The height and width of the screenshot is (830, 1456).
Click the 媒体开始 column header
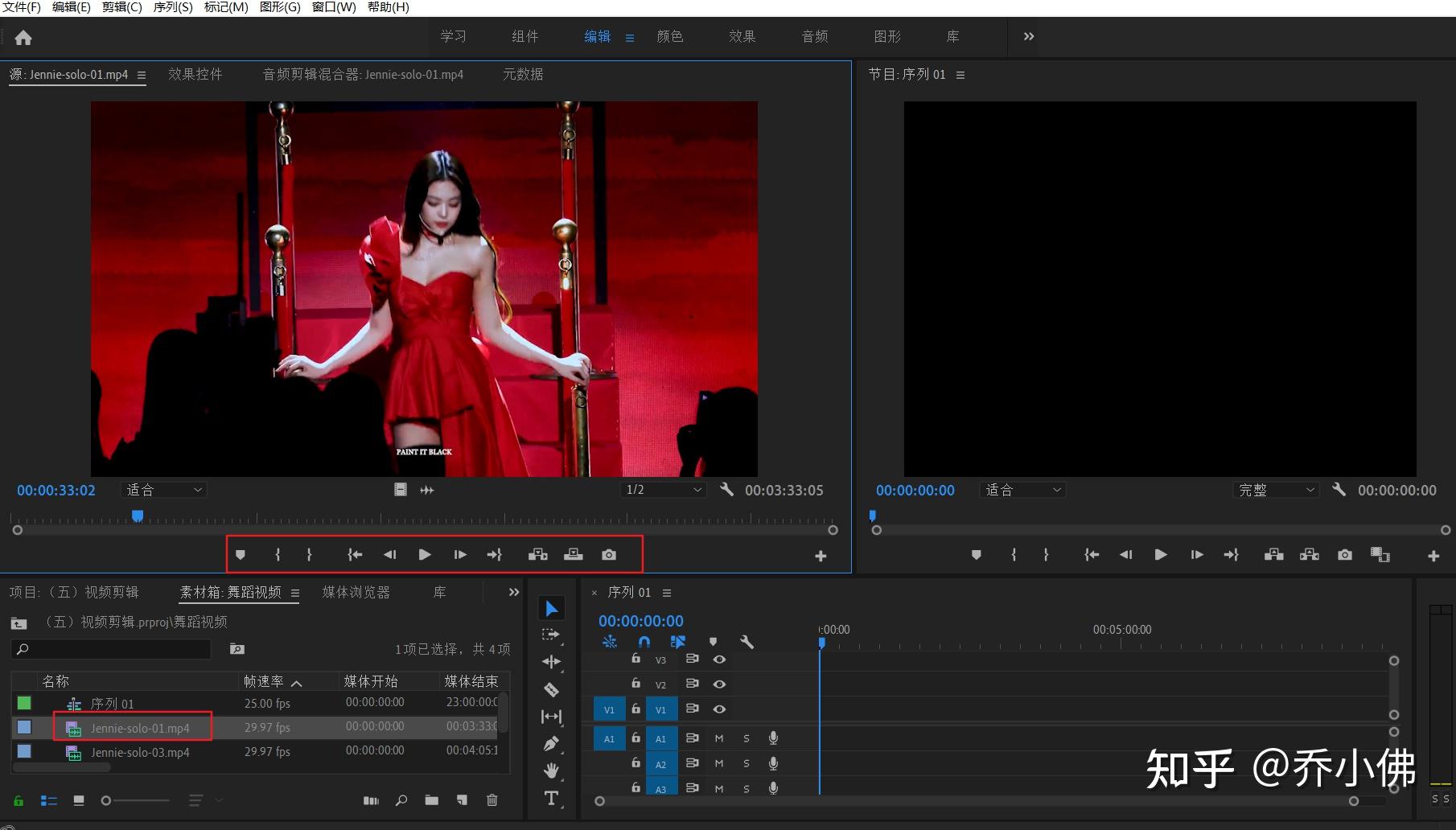[371, 681]
